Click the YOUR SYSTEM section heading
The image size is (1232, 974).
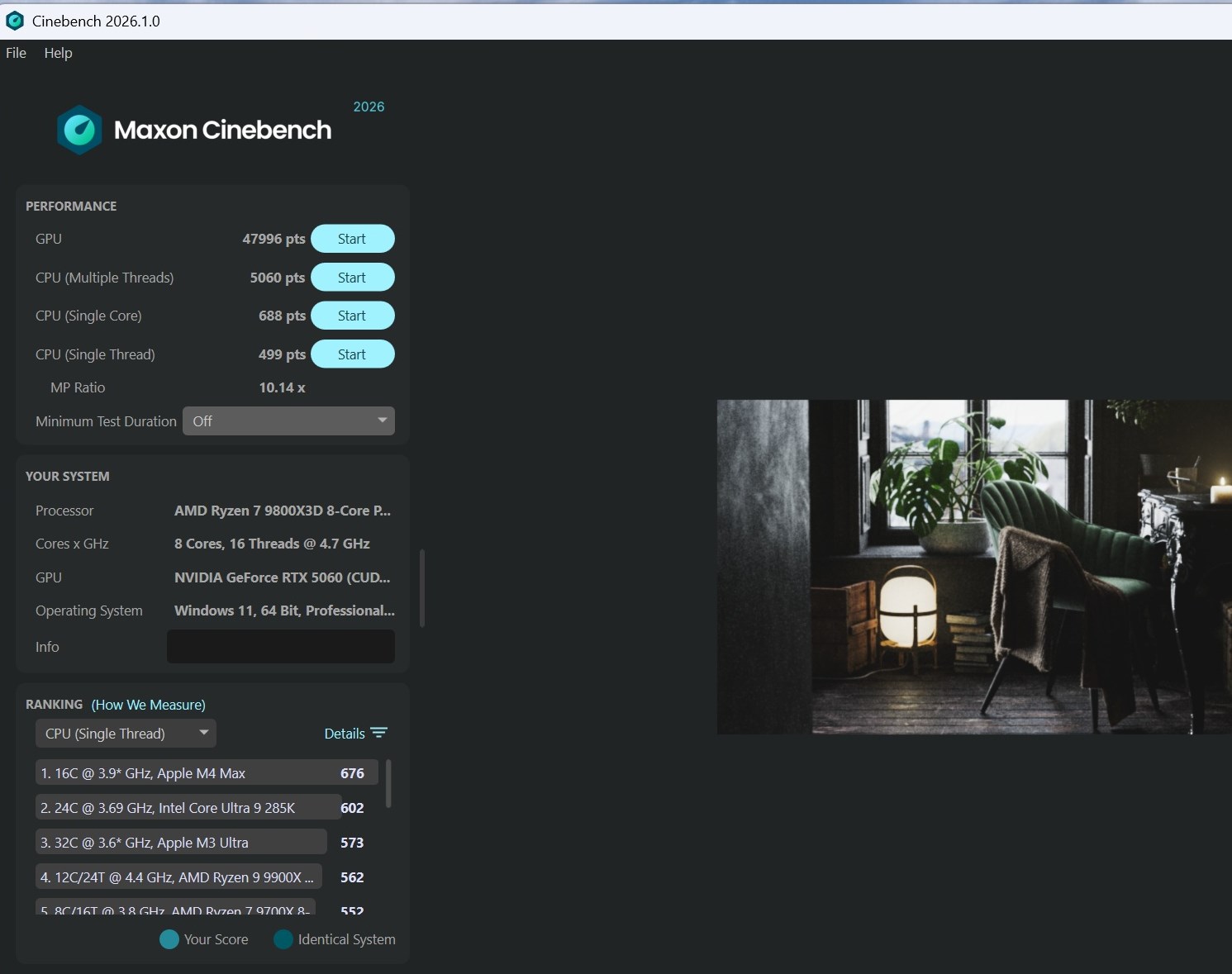tap(68, 477)
